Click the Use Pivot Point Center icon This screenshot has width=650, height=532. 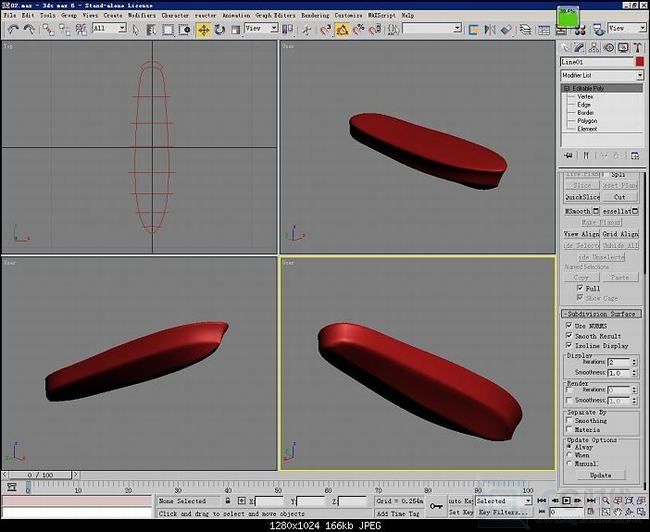click(x=287, y=29)
